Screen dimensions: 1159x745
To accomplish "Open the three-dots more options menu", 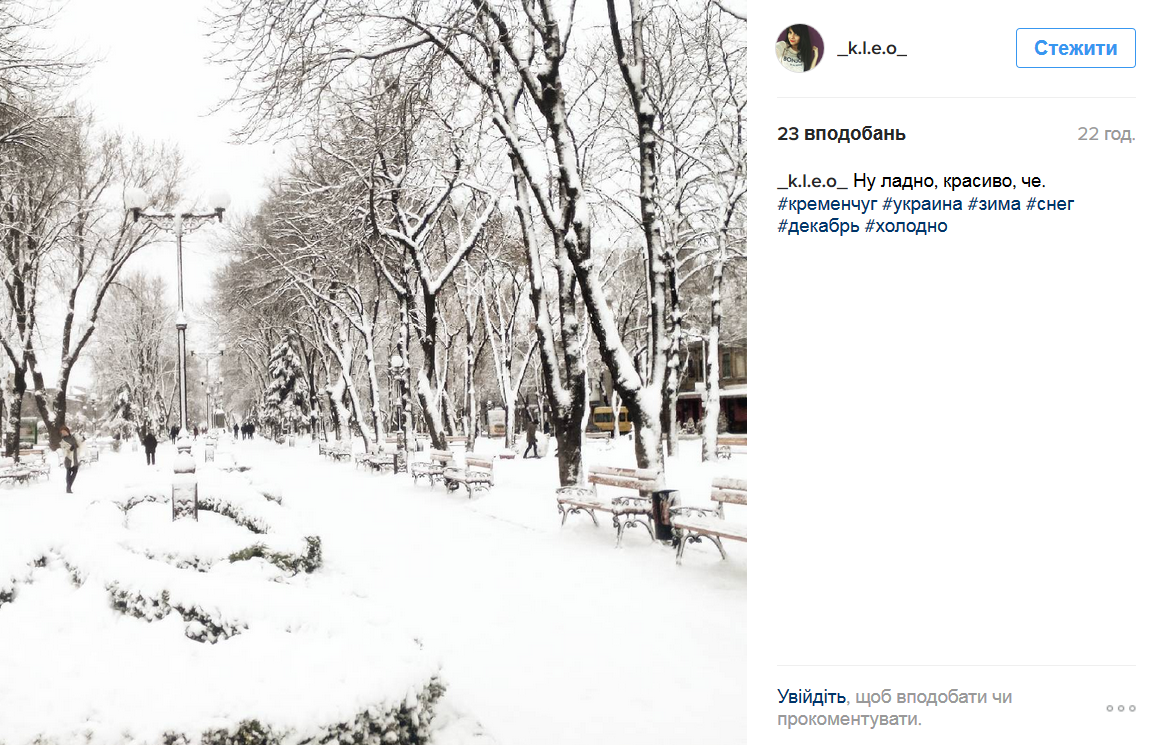I will pos(1121,708).
